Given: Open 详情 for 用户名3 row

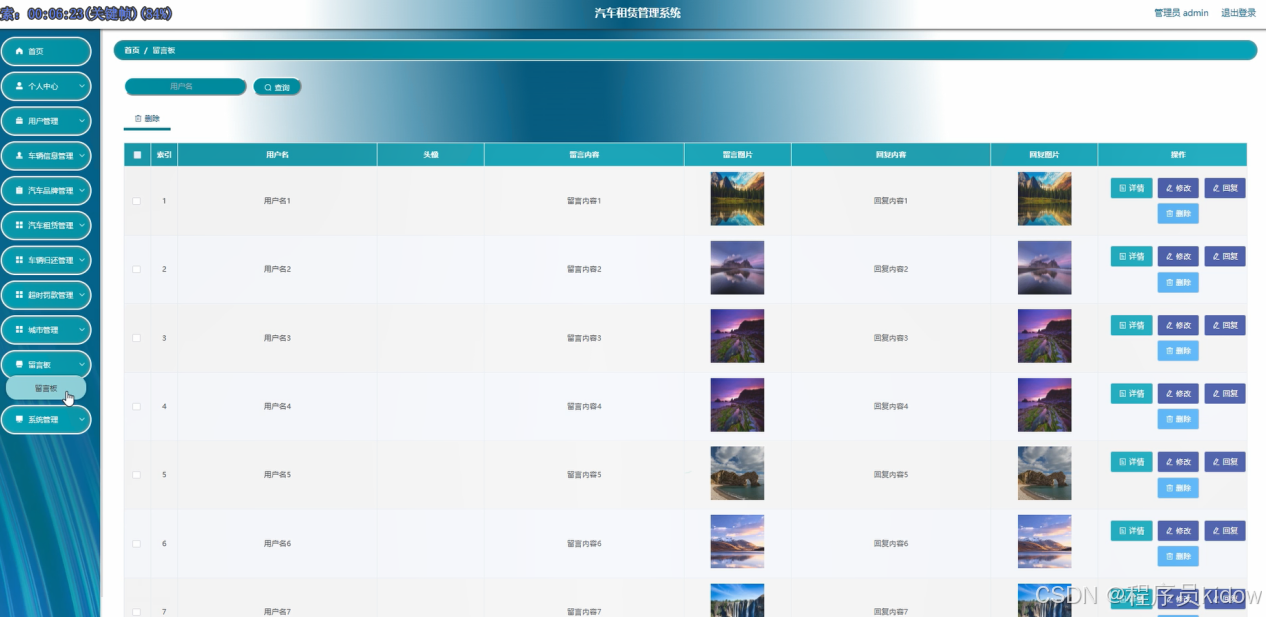Looking at the screenshot, I should pos(1131,326).
